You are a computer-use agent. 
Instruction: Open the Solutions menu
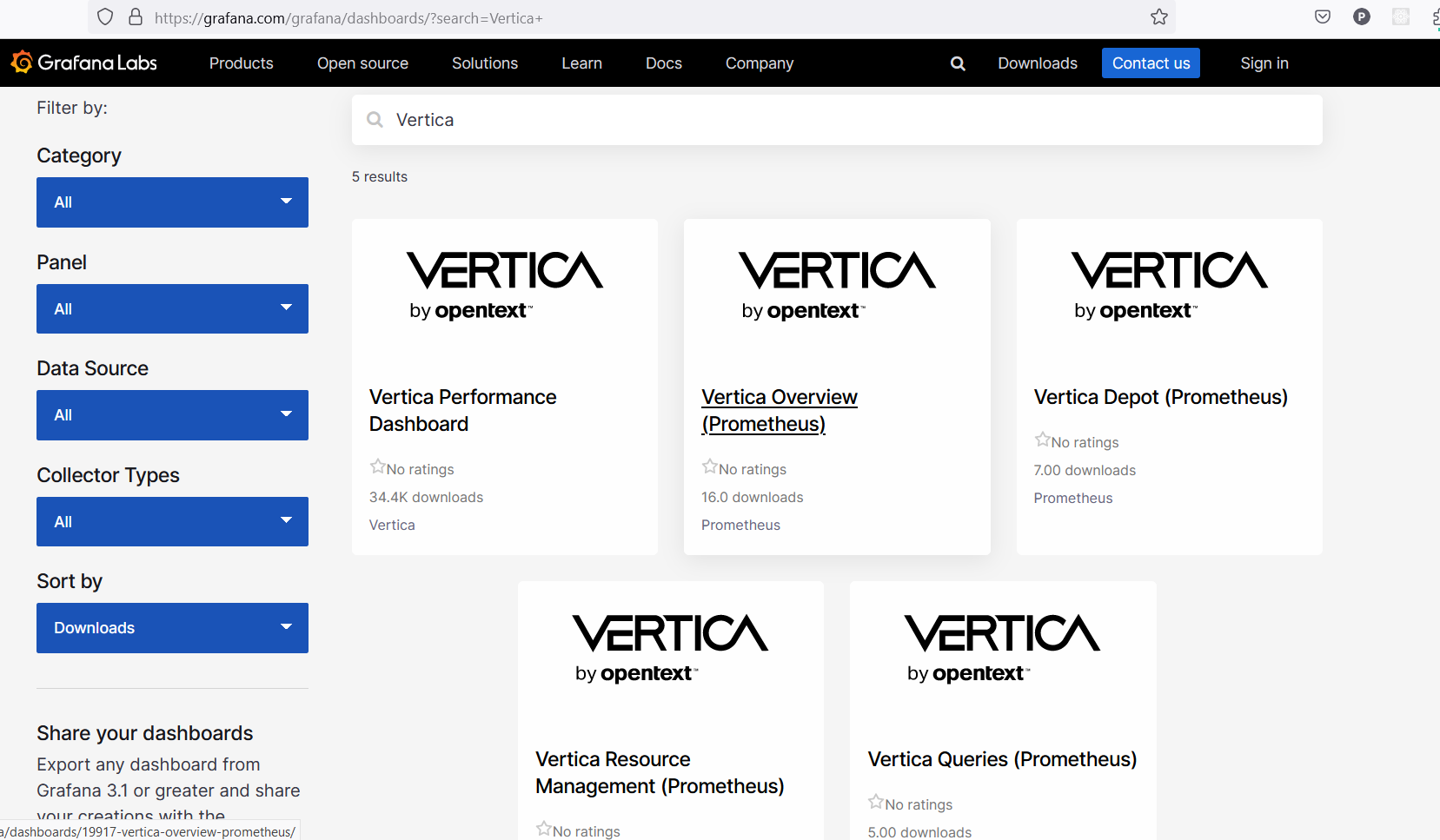point(485,63)
